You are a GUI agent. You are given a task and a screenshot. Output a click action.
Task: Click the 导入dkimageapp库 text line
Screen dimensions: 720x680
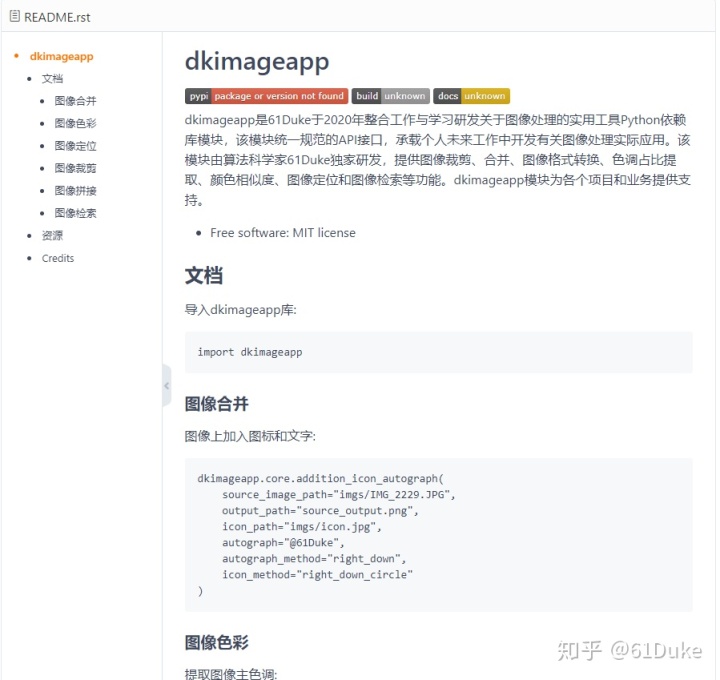coord(241,310)
